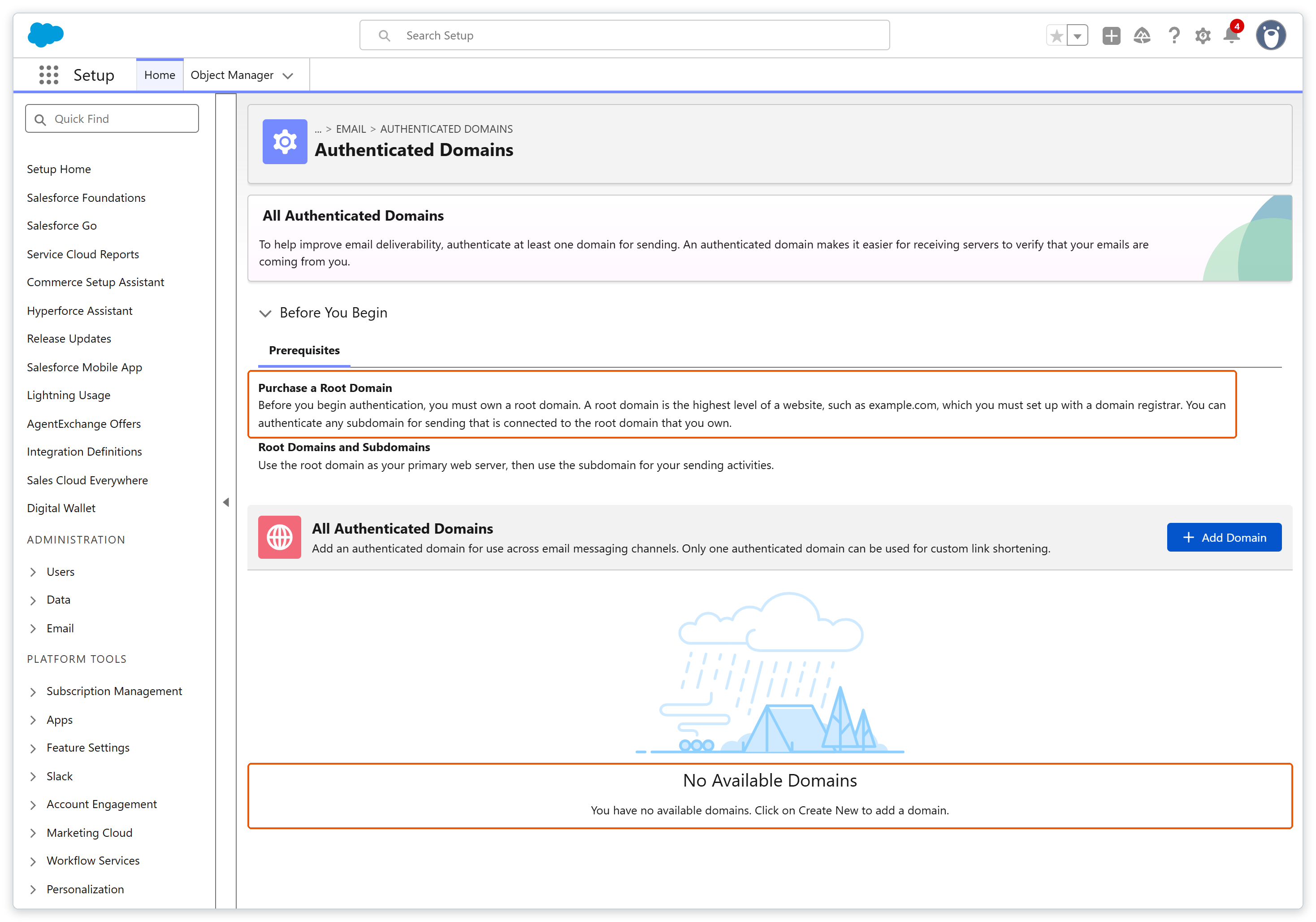Open Lightning Usage in the sidebar
This screenshot has width=1316, height=922.
pyautogui.click(x=68, y=396)
